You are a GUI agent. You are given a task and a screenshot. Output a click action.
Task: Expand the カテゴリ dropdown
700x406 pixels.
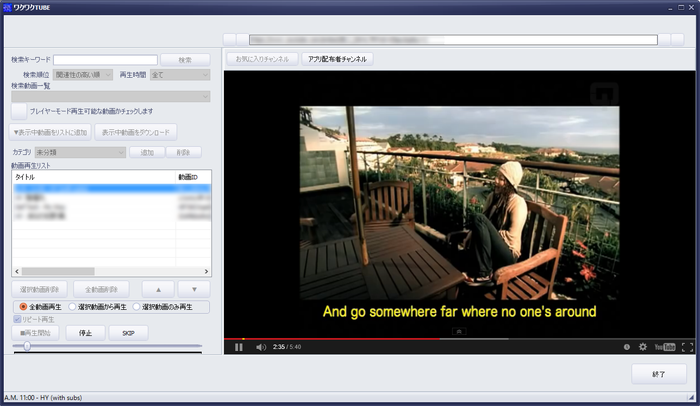80,152
